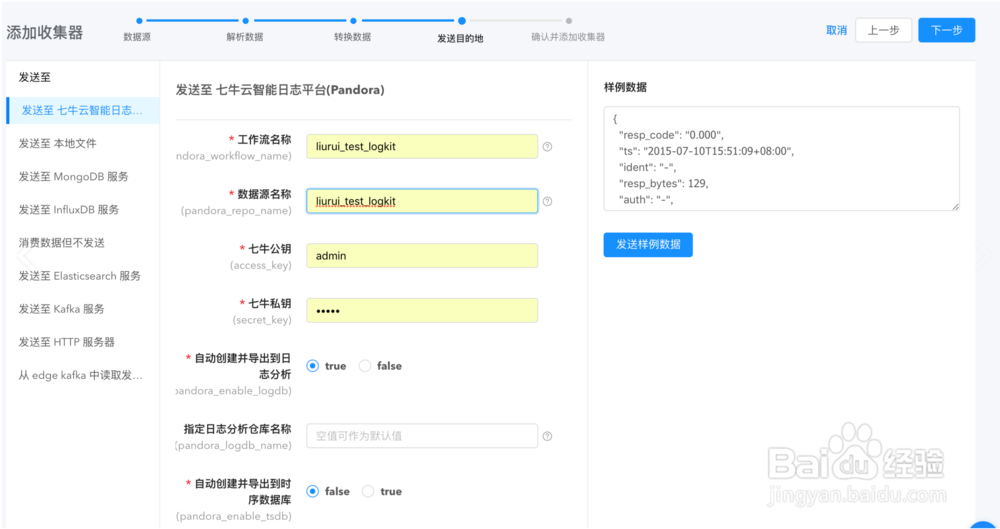Jump to 解析数据 step marker
Viewport: 1000px width, 529px height.
pos(246,21)
